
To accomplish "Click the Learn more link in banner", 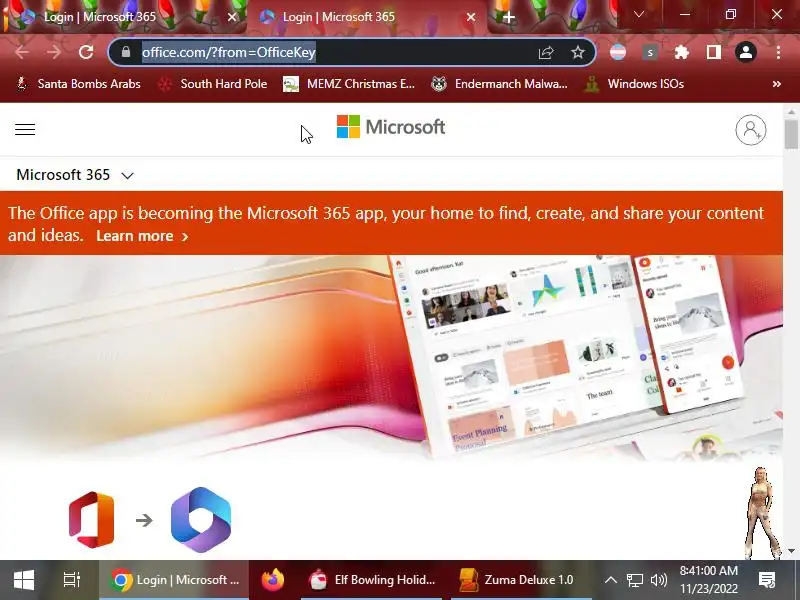I will pyautogui.click(x=142, y=236).
